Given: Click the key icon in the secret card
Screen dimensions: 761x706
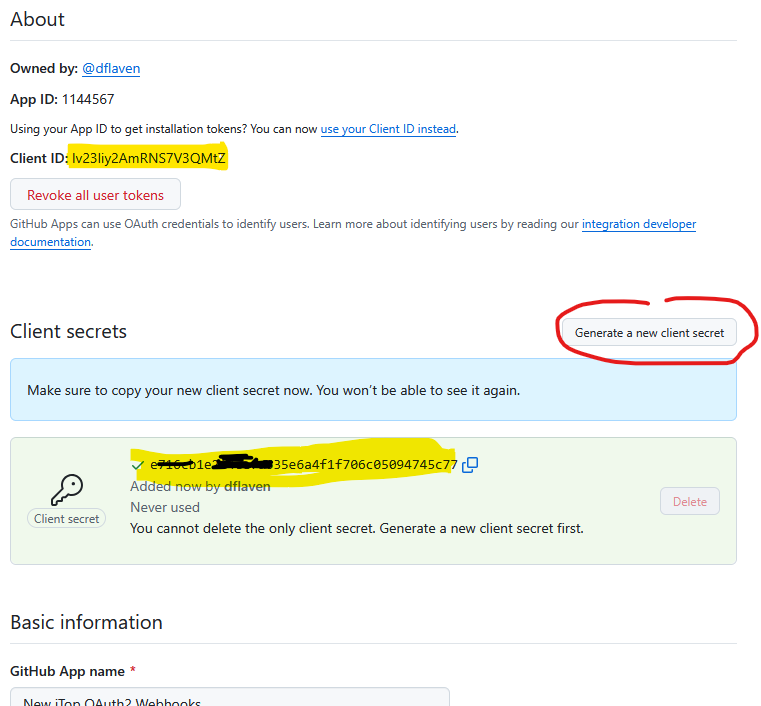Looking at the screenshot, I should (x=67, y=489).
